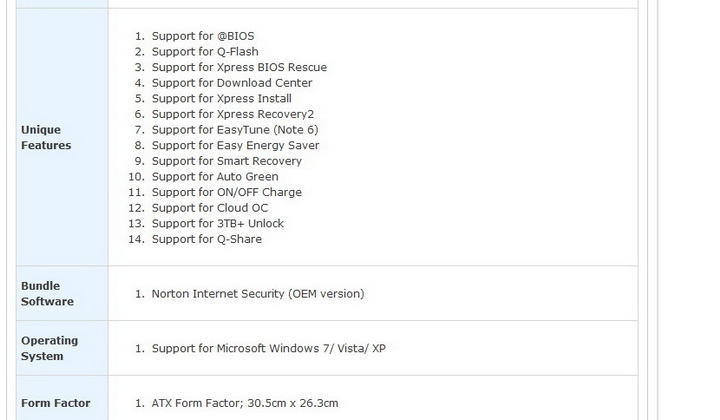Viewport: 720px width, 420px height.
Task: Click the "Bundle Software" row header
Action: coord(47,293)
